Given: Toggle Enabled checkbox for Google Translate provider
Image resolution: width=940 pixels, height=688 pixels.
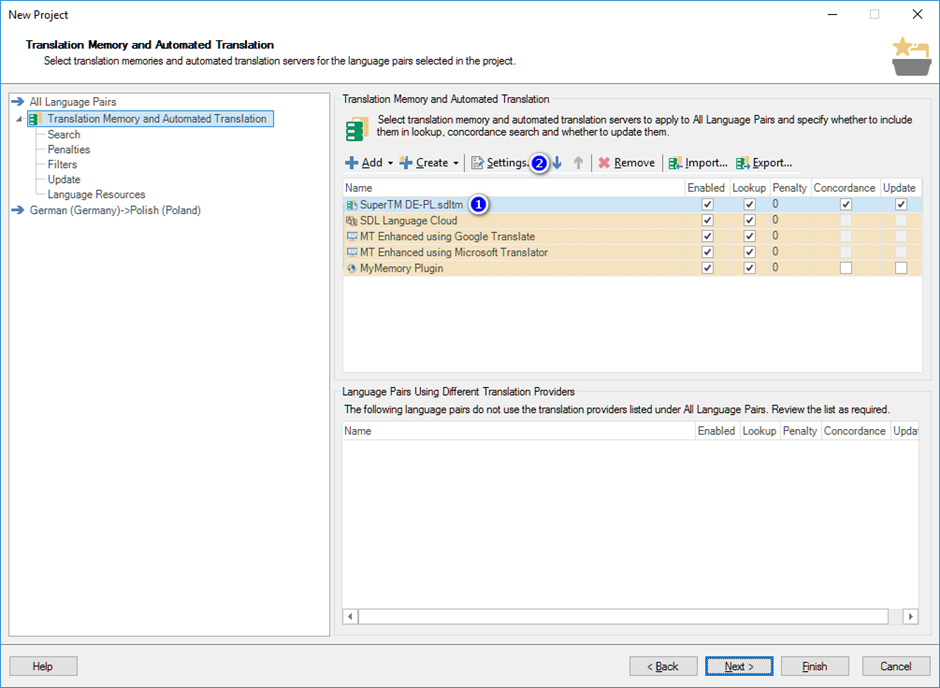Looking at the screenshot, I should click(707, 236).
